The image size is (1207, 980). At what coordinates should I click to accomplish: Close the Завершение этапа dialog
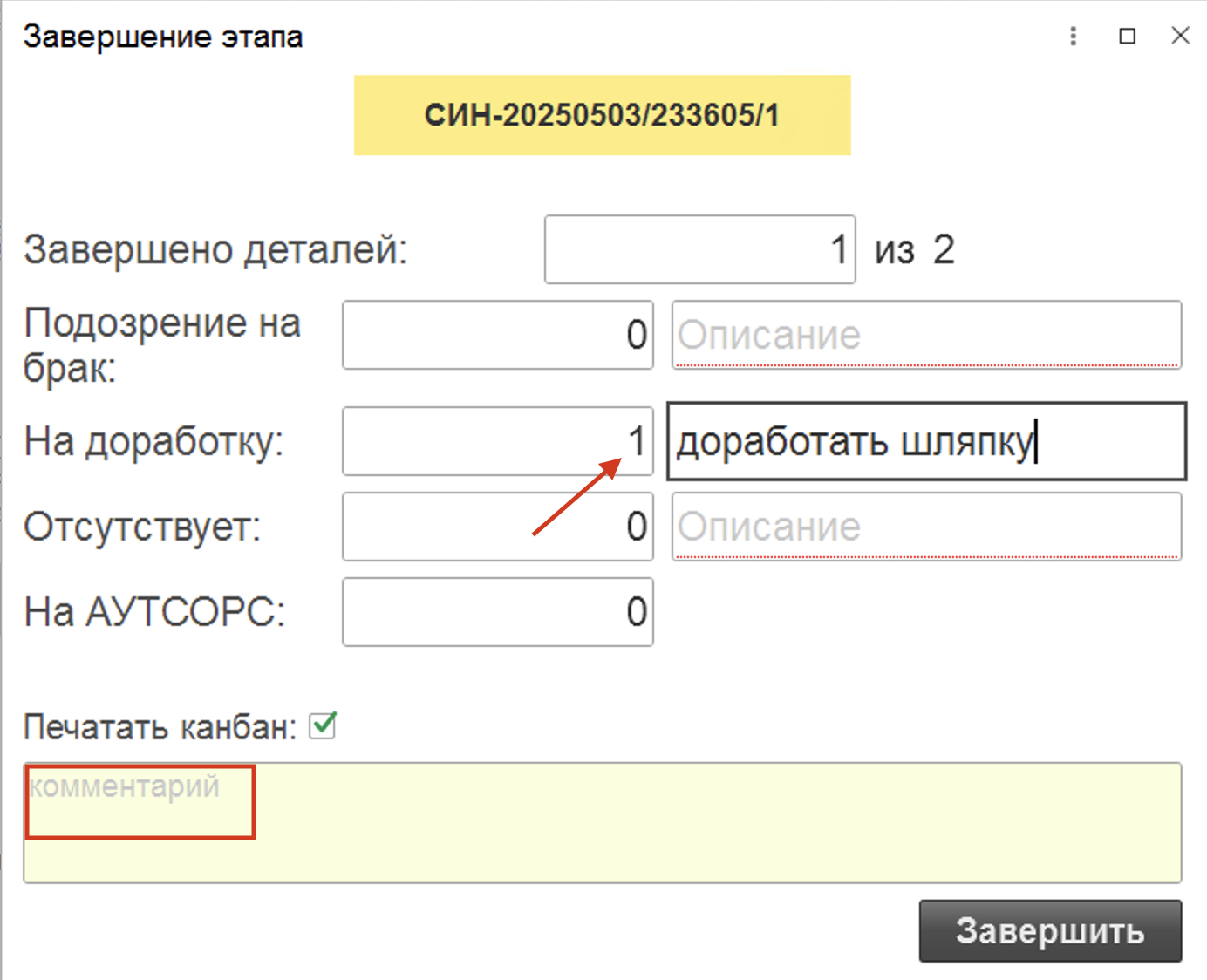(1180, 36)
